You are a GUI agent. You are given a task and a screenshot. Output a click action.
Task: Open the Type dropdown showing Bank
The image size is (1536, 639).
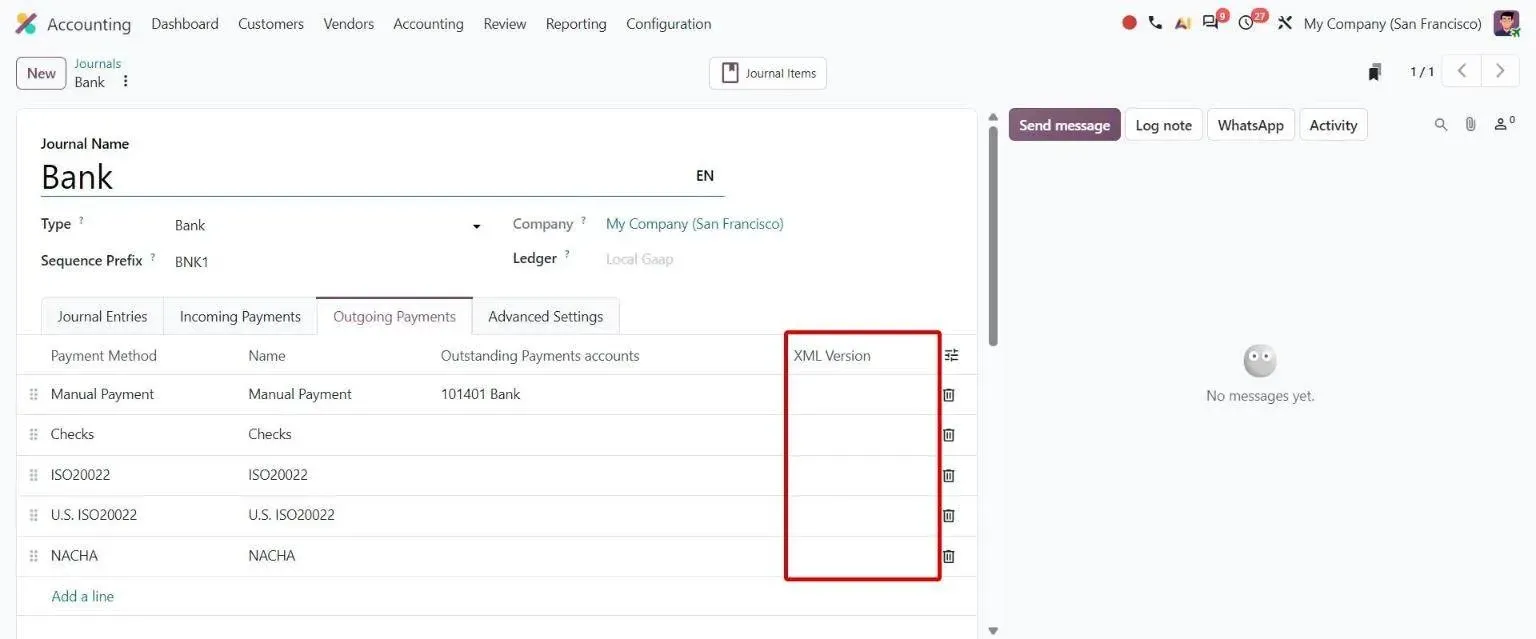328,226
